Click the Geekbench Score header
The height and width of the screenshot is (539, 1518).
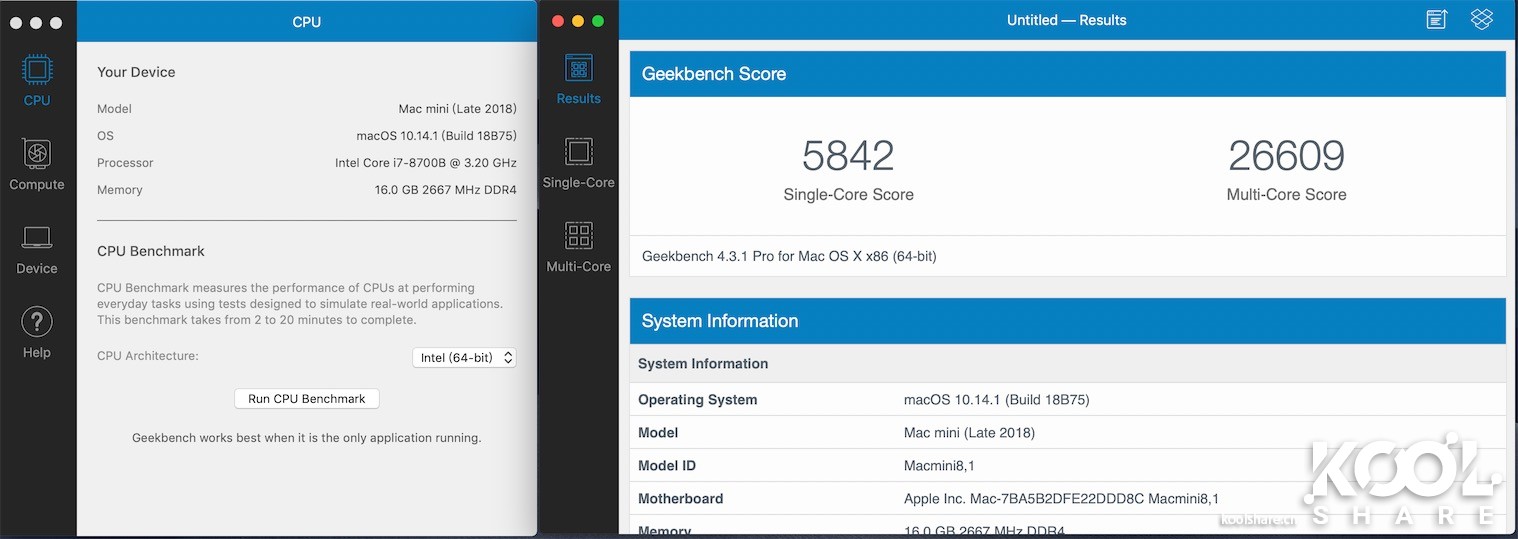(1068, 74)
